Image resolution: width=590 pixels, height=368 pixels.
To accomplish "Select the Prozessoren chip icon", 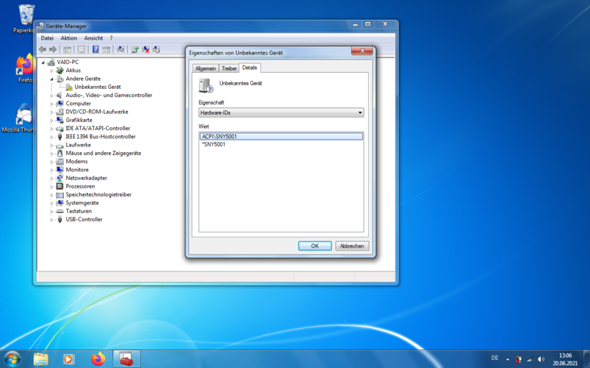I will pos(59,186).
